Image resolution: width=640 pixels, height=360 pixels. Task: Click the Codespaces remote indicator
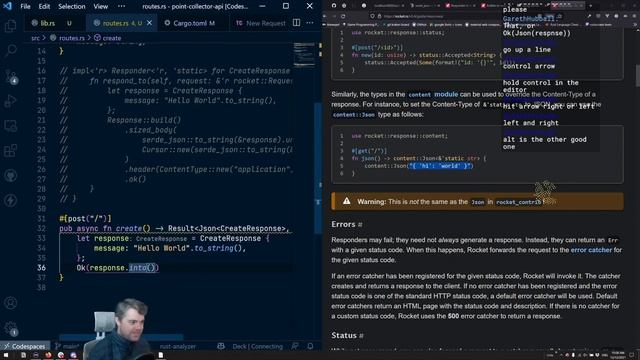tap(25, 346)
